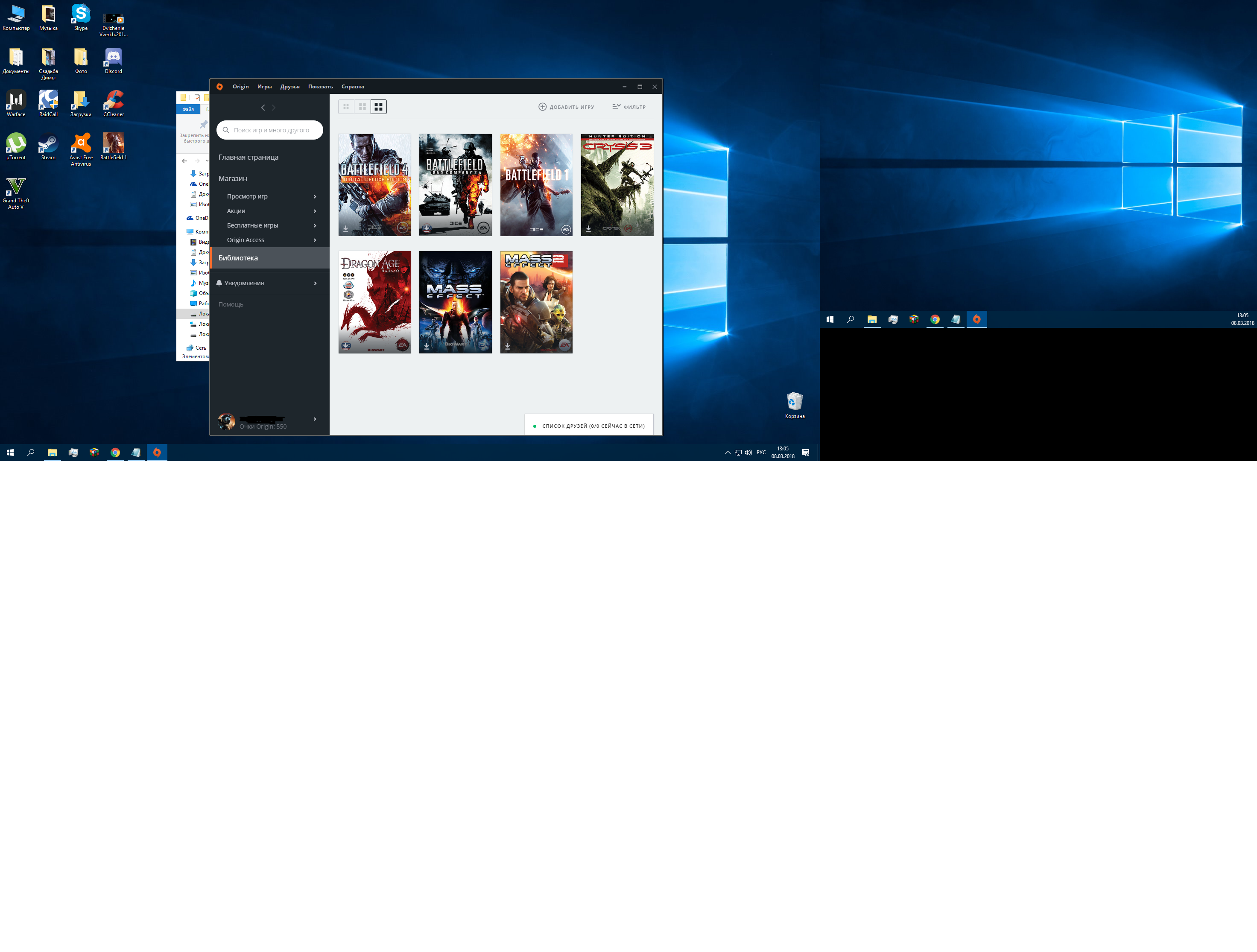Screen dimensions: 1257x952
Task: Select the Mass Effect 2 game tile
Action: coord(536,302)
